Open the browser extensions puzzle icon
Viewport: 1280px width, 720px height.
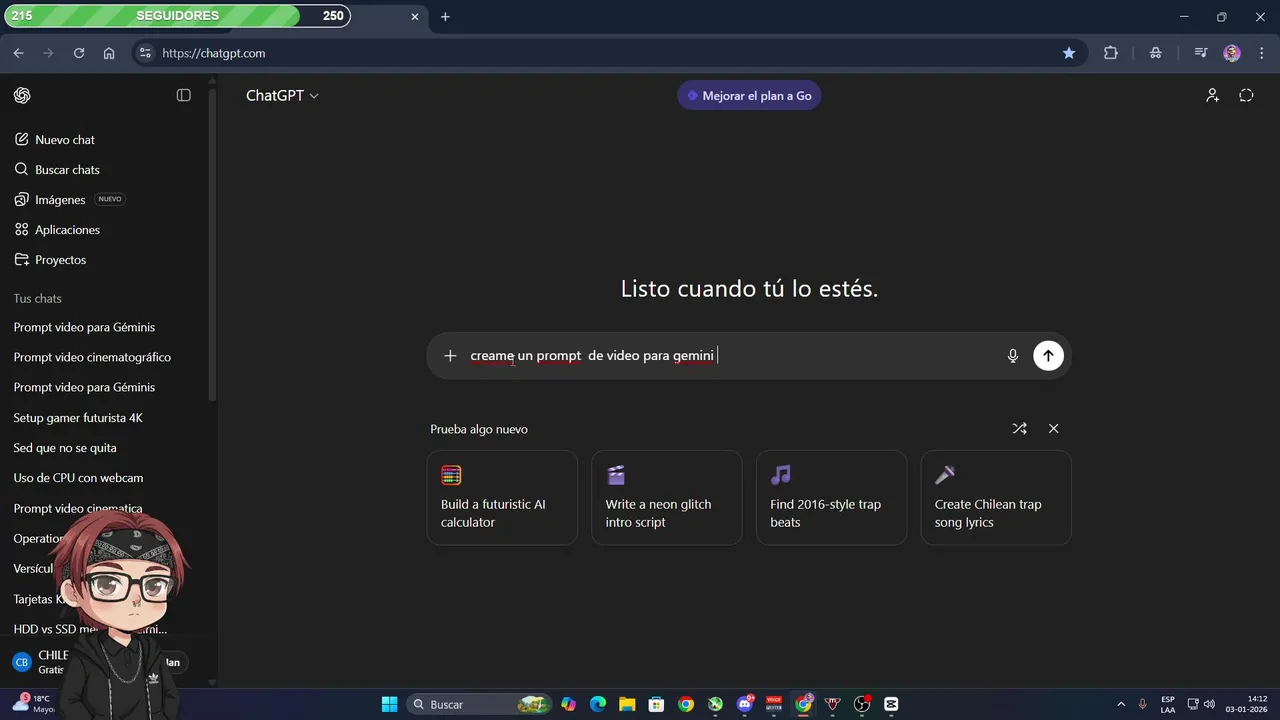(1110, 53)
